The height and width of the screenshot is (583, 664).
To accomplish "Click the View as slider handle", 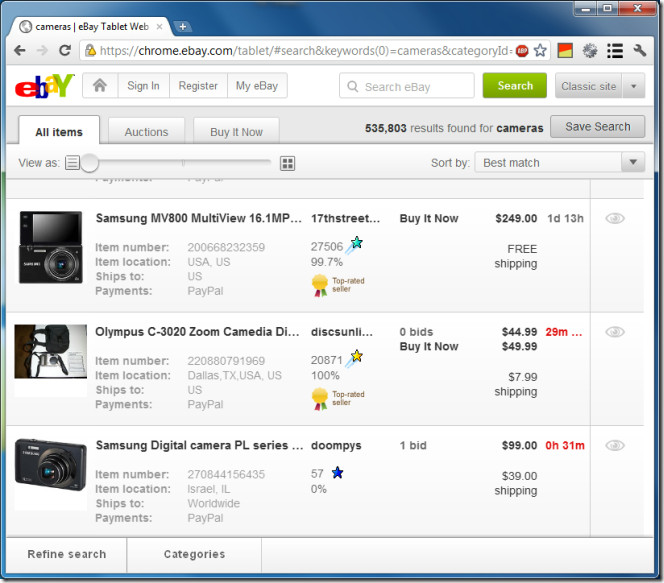I will click(x=89, y=163).
